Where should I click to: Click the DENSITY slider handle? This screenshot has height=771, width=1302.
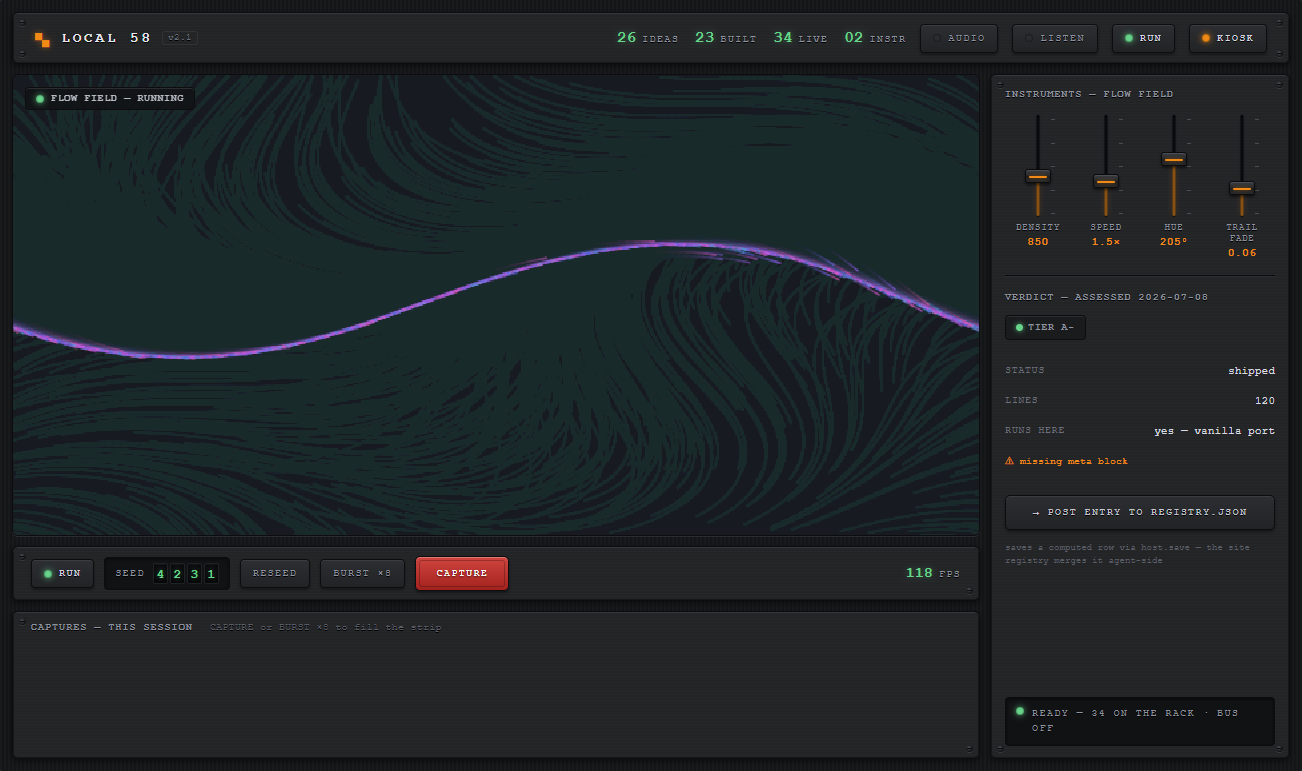(x=1038, y=176)
